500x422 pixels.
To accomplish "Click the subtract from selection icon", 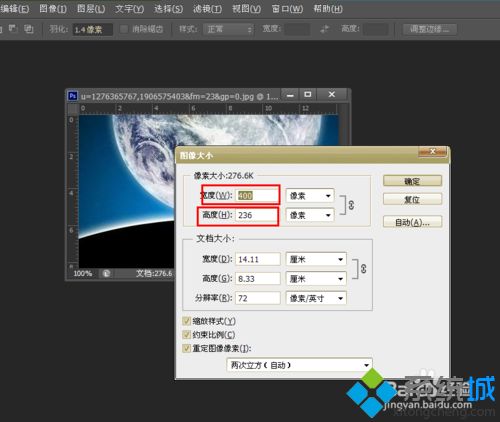I will [x=13, y=29].
